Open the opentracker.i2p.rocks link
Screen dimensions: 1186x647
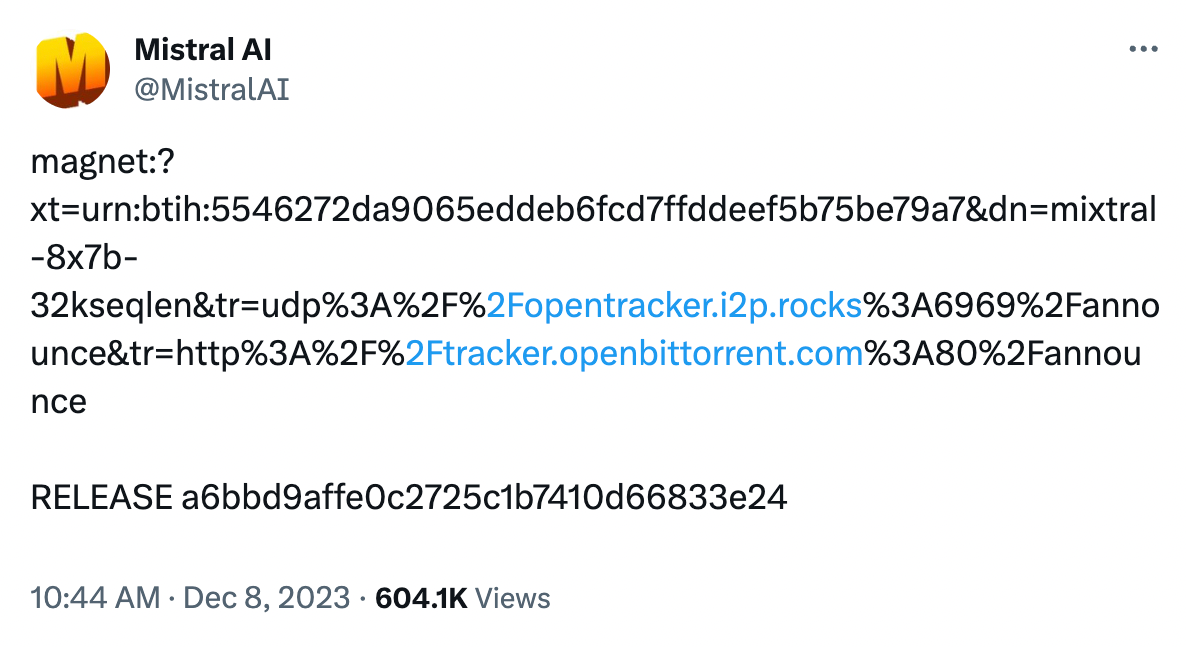point(674,306)
